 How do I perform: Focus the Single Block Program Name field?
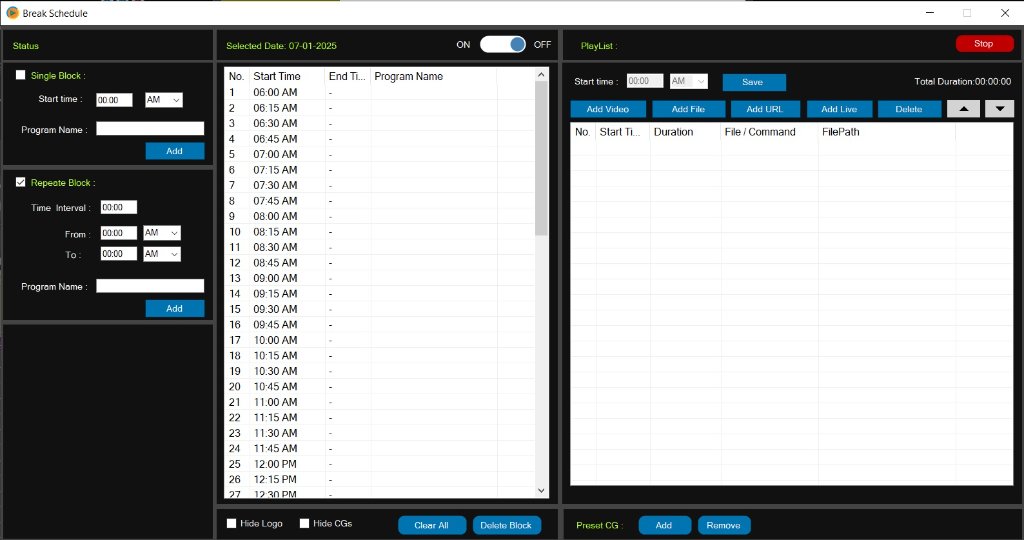coord(150,129)
